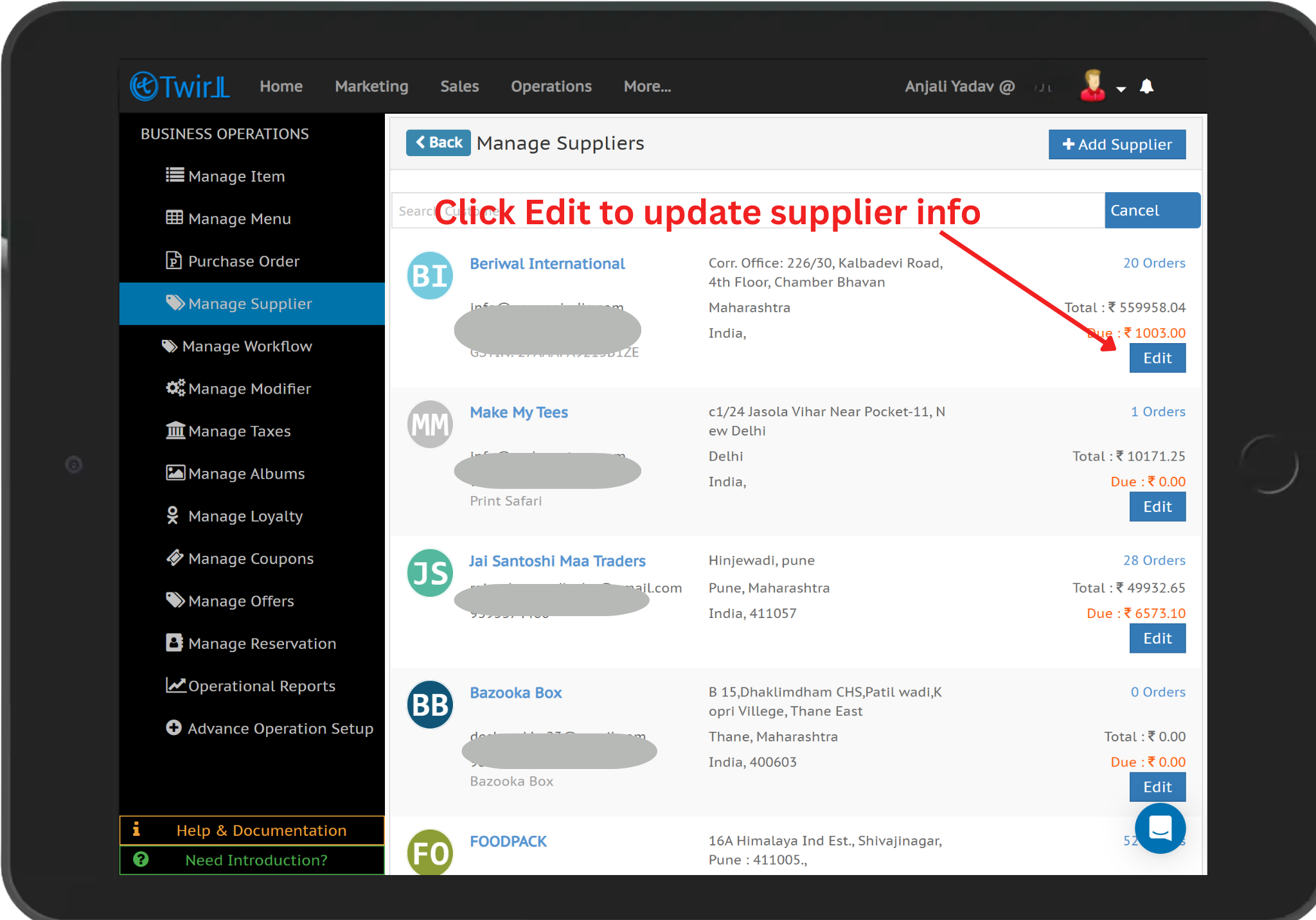Click the Cancel search button
Image resolution: width=1316 pixels, height=920 pixels.
tap(1152, 210)
